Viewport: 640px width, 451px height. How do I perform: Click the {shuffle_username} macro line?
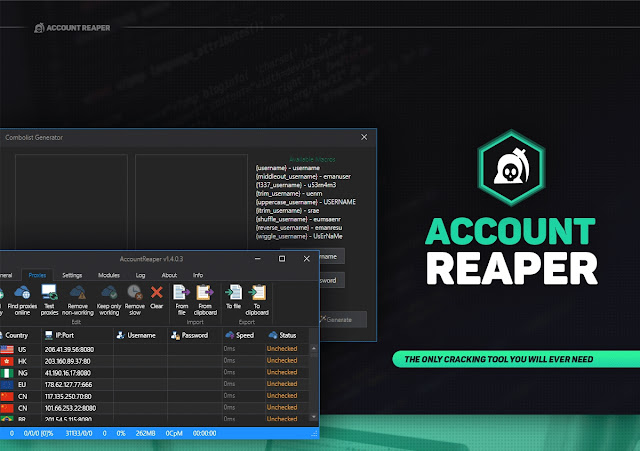click(298, 219)
